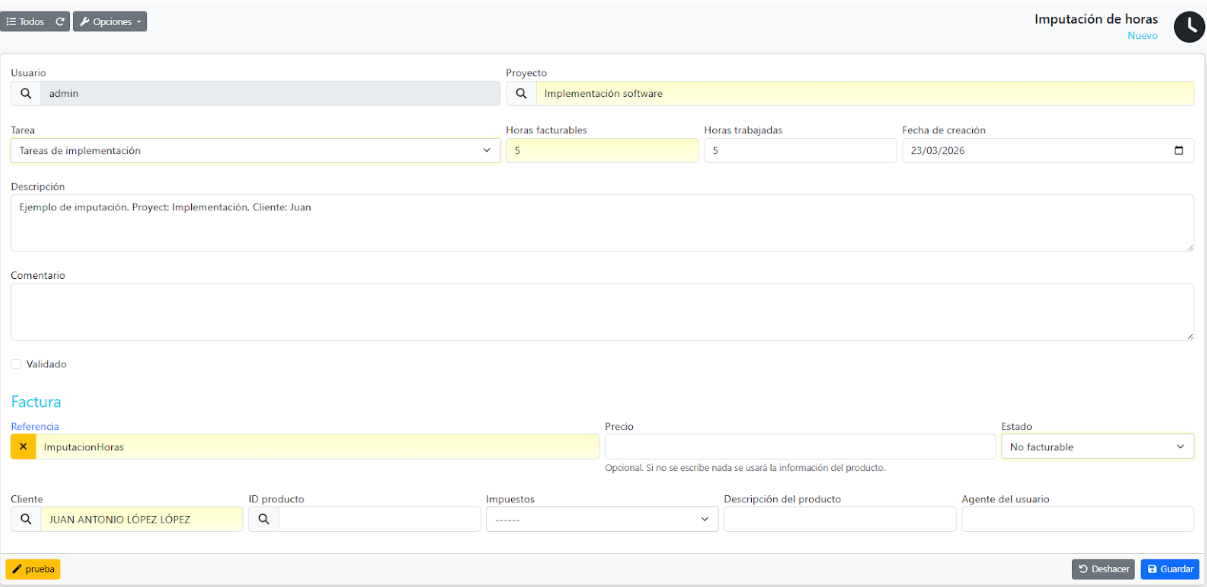
Task: Open the Tarea dropdown
Action: click(x=255, y=151)
